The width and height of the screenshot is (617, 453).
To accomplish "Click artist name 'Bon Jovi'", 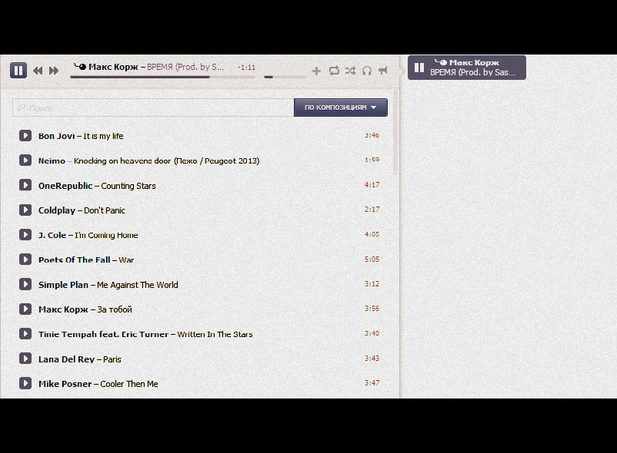I will [57, 136].
